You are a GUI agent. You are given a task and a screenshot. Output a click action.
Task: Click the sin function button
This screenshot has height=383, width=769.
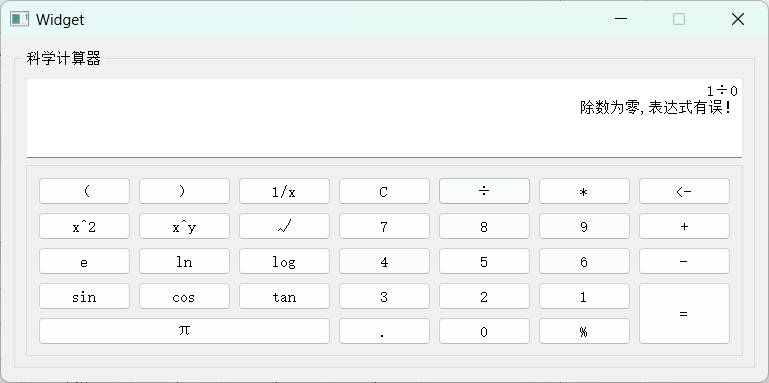click(84, 296)
